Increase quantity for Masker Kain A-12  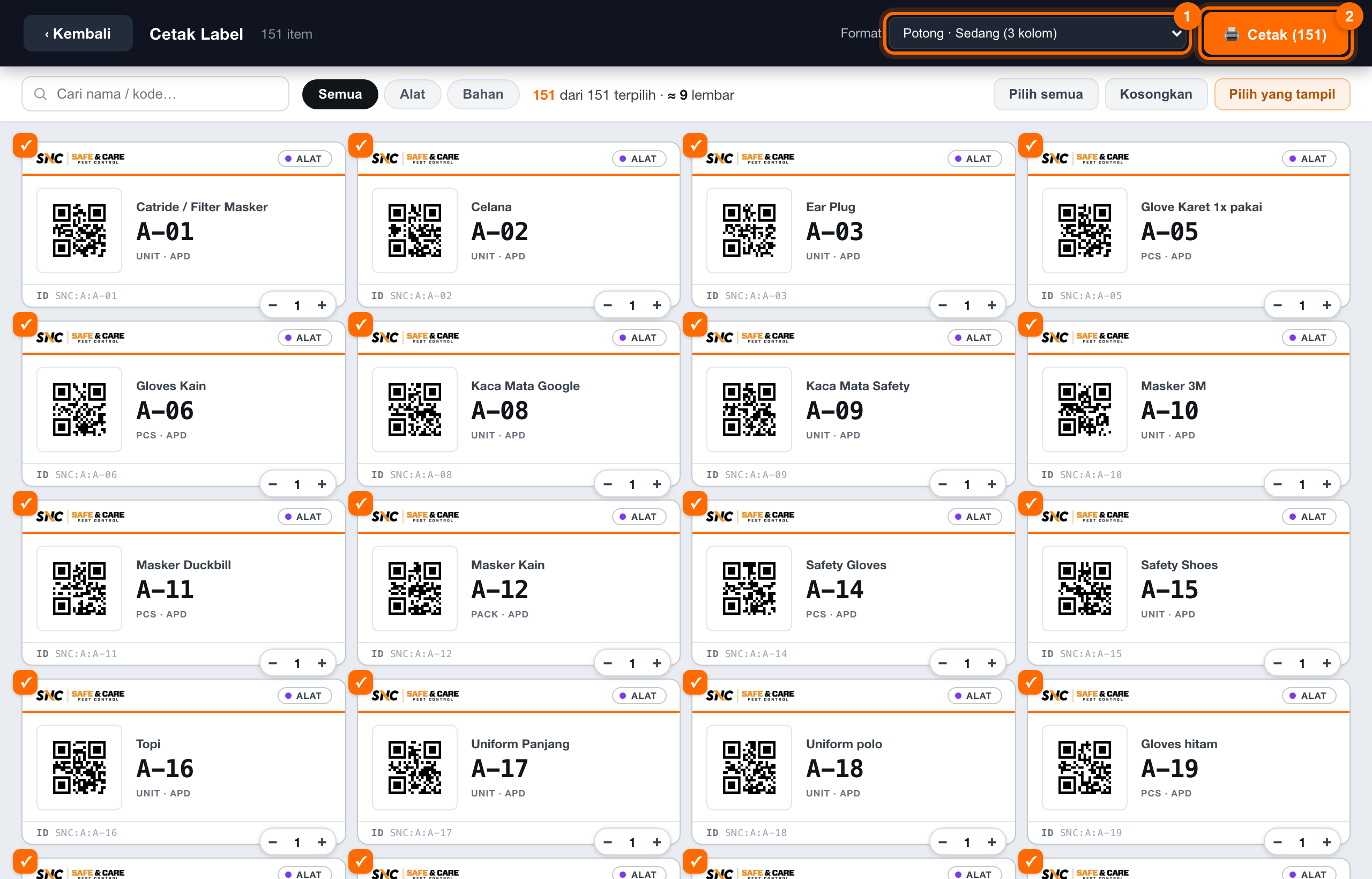click(x=657, y=663)
